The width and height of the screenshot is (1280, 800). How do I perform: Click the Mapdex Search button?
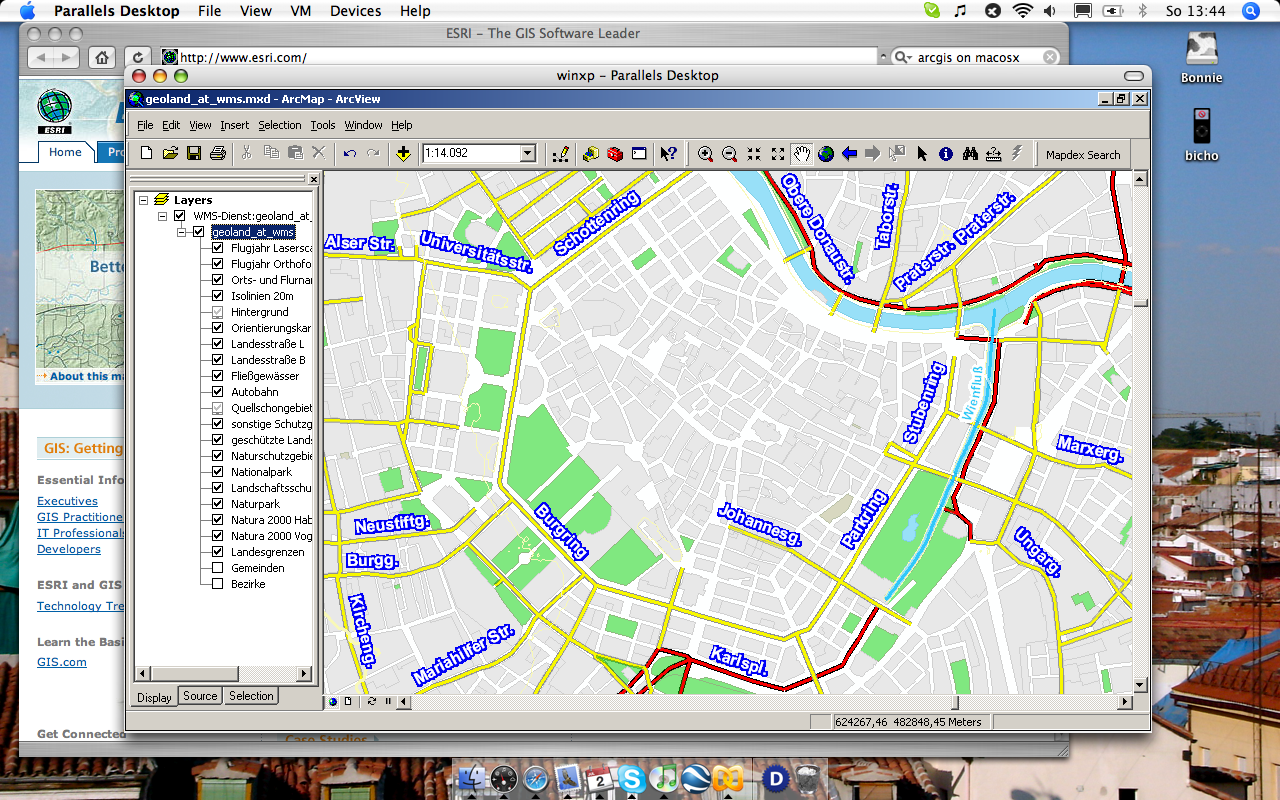(1083, 155)
